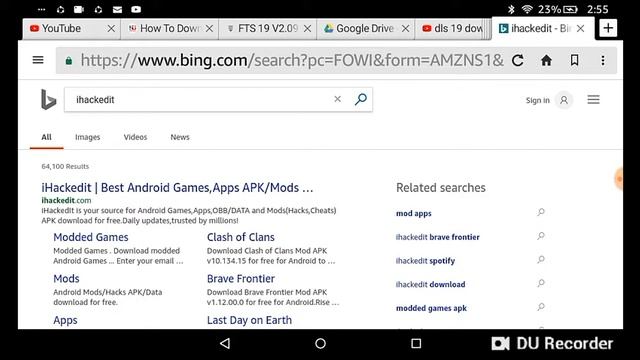Open the ihackedit.com green URL
The height and width of the screenshot is (360, 640).
click(x=66, y=200)
